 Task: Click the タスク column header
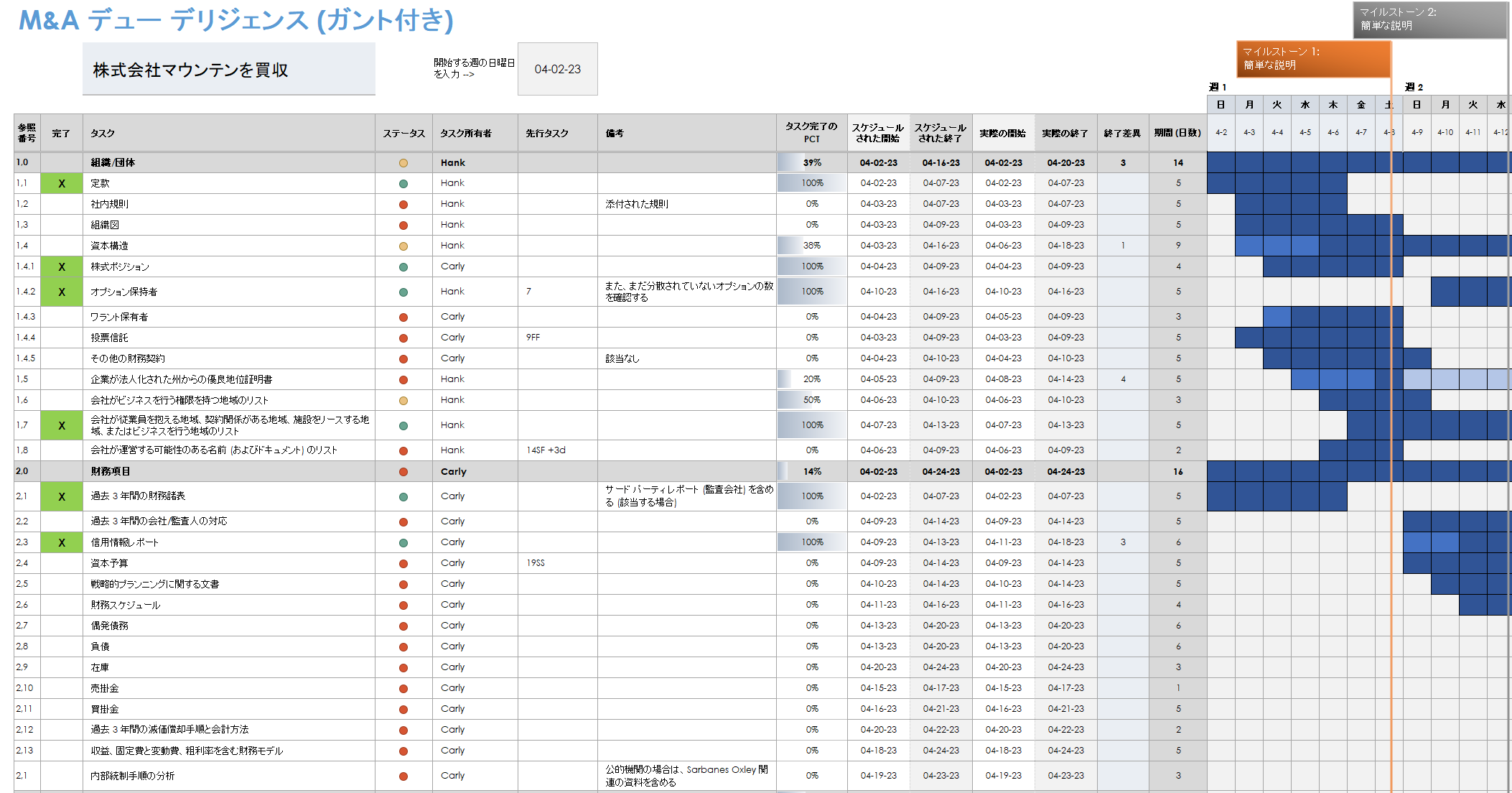229,133
